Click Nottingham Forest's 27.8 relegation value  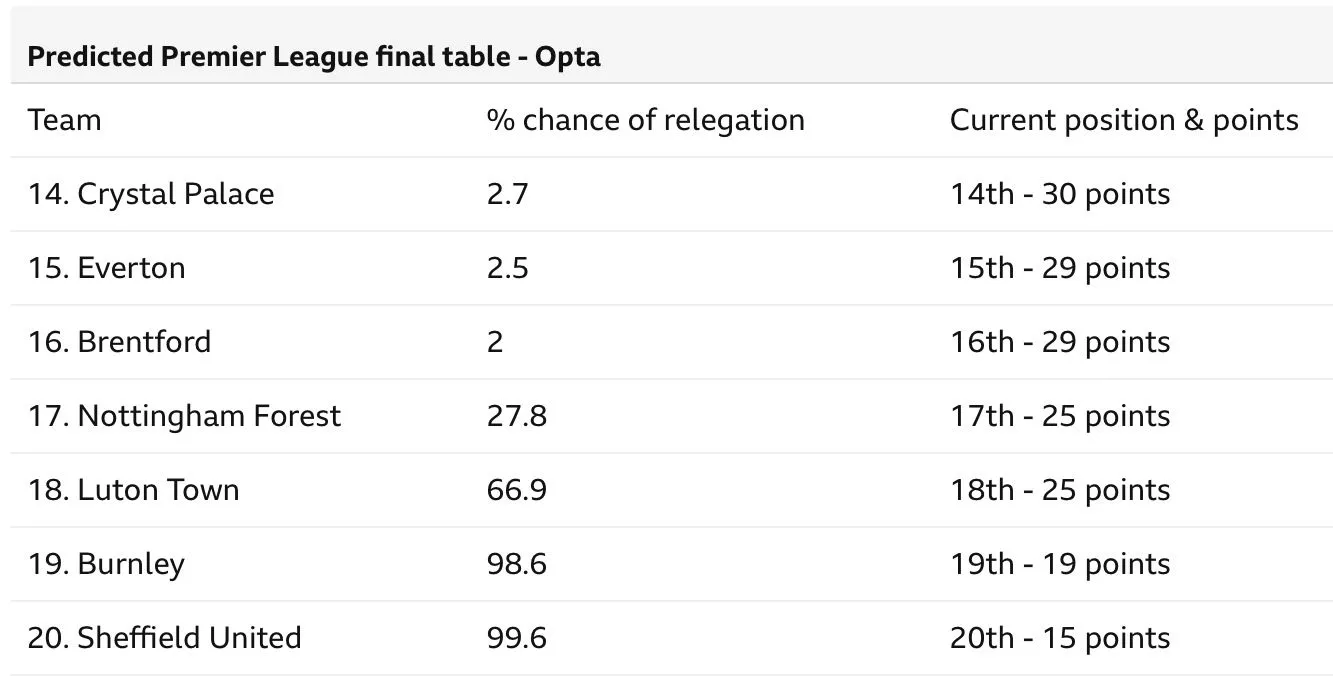516,416
